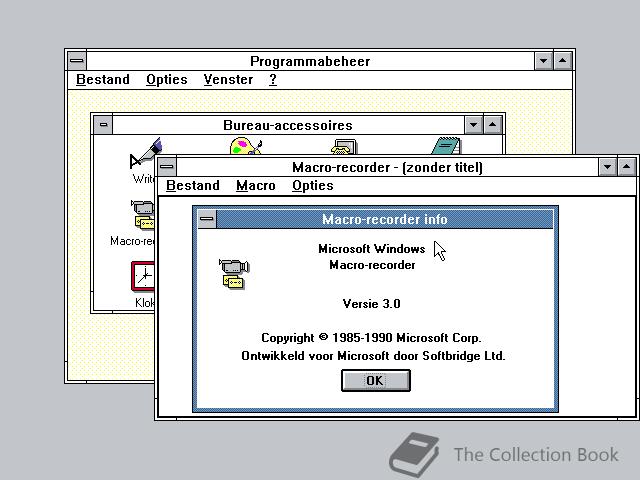Select the Write pen icon in Bureau-accessoires

tap(145, 153)
